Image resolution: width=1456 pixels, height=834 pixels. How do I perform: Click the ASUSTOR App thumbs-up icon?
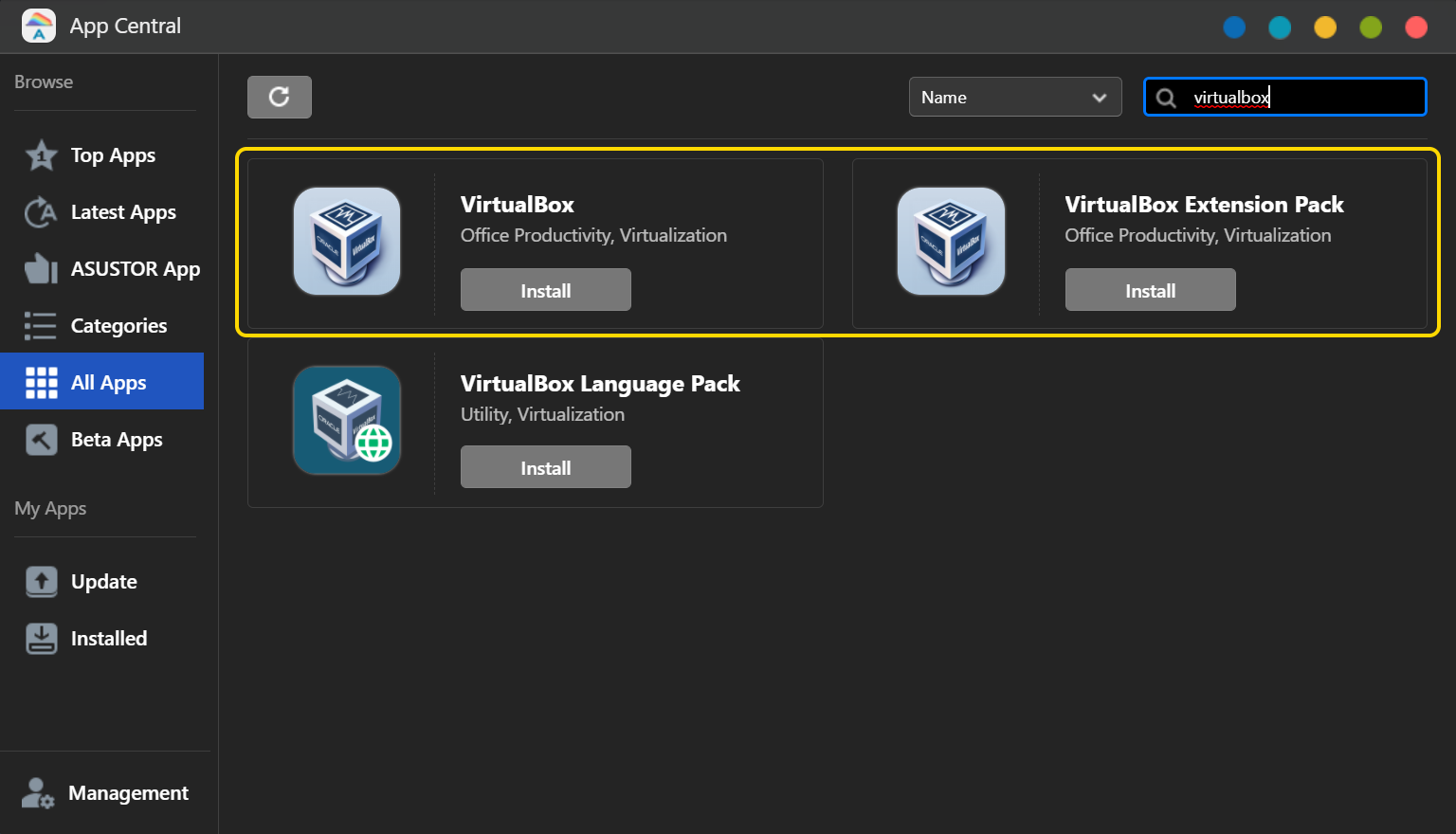[41, 269]
